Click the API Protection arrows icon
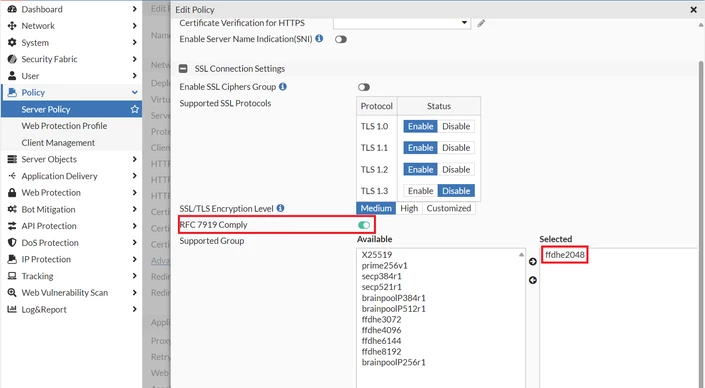Image resolution: width=705 pixels, height=388 pixels. point(12,226)
